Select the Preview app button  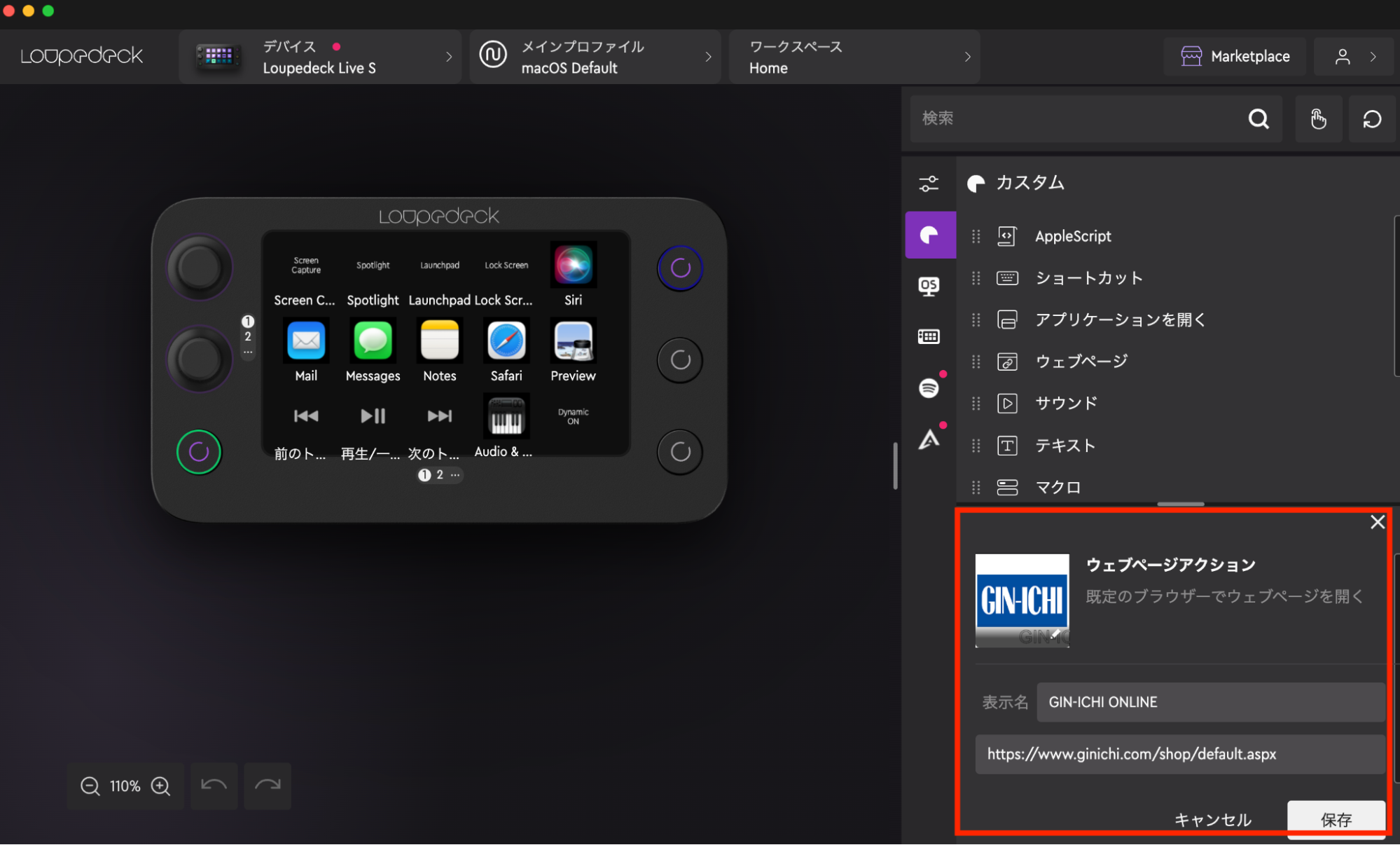coord(573,341)
